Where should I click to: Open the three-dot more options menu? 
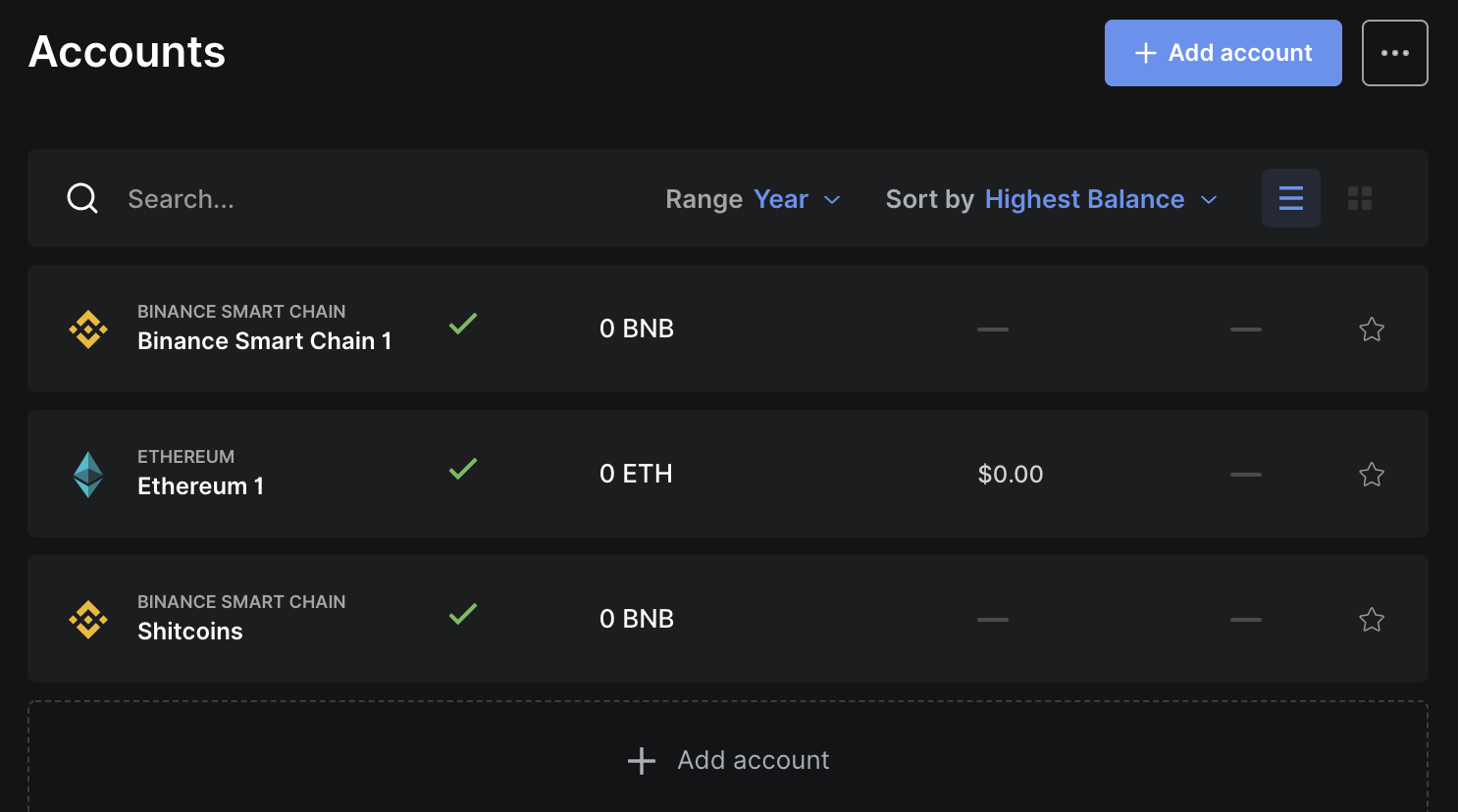(x=1394, y=53)
